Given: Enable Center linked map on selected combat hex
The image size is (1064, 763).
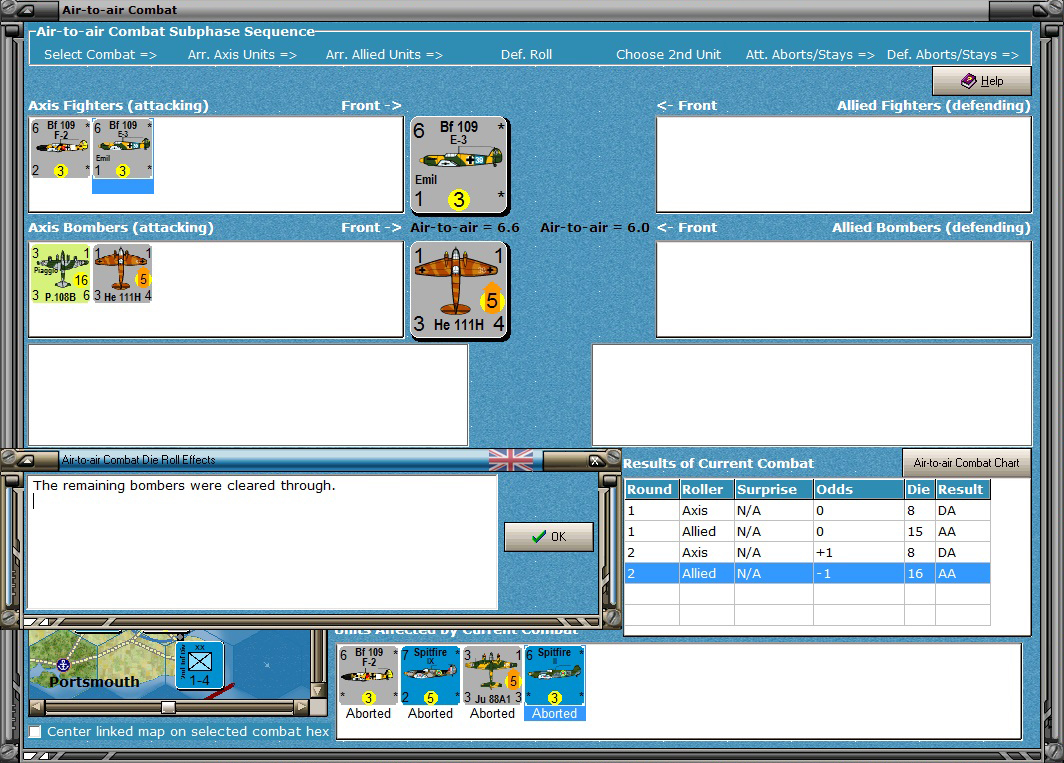Looking at the screenshot, I should (35, 731).
